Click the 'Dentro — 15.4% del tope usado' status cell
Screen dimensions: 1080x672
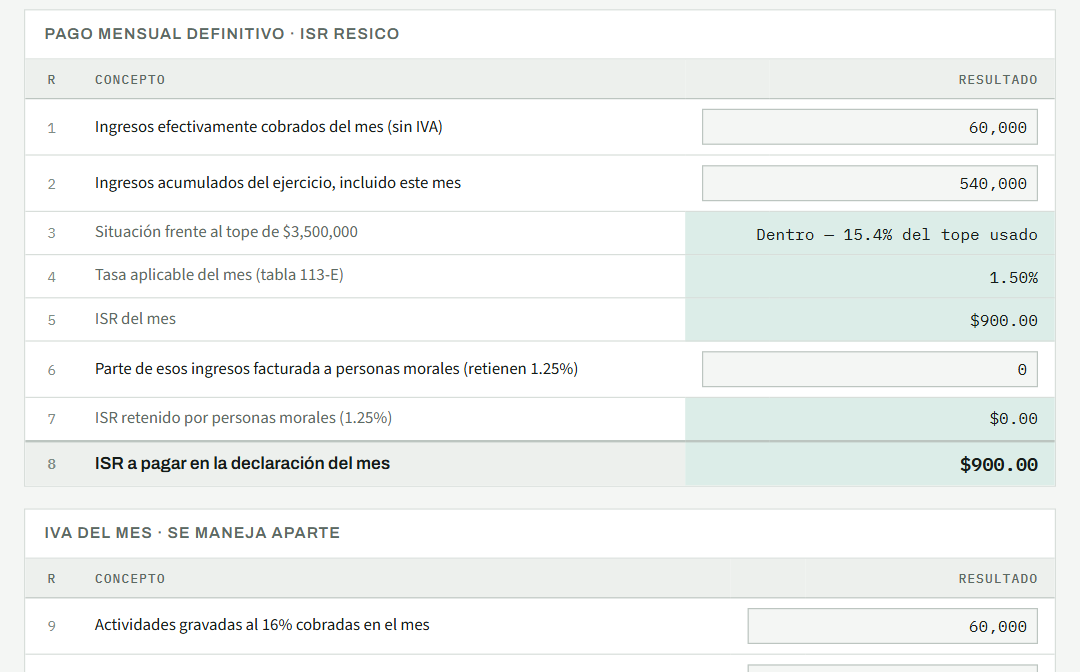point(897,235)
